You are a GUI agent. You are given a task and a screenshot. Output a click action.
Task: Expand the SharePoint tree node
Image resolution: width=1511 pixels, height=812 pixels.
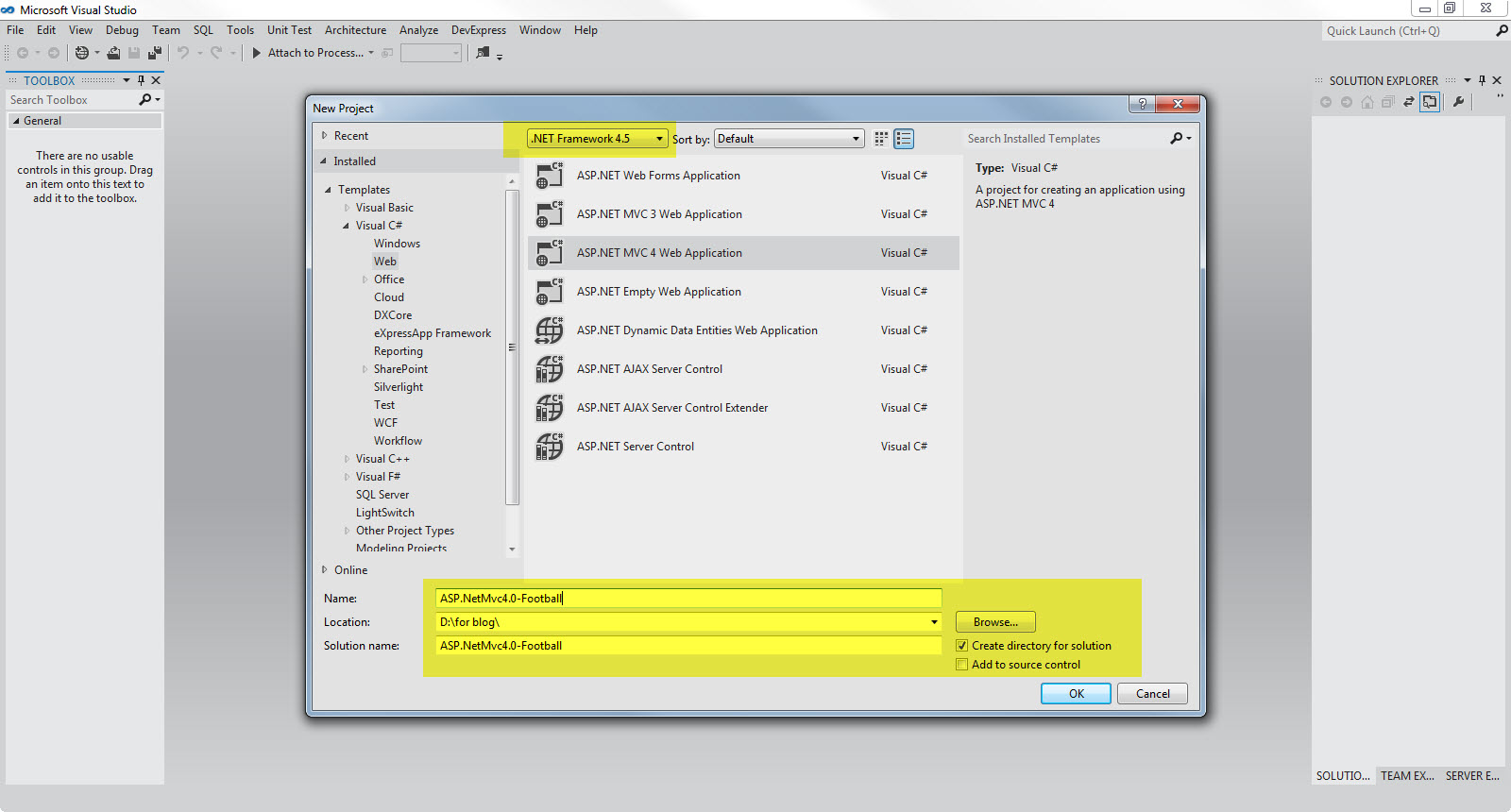coord(365,369)
